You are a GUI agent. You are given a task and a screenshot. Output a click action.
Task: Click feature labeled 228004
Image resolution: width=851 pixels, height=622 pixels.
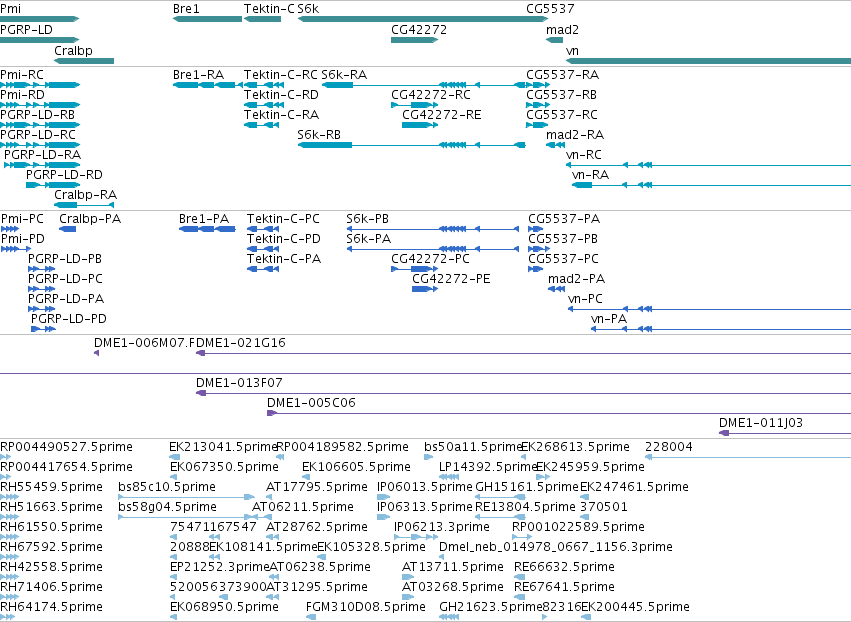click(x=669, y=447)
